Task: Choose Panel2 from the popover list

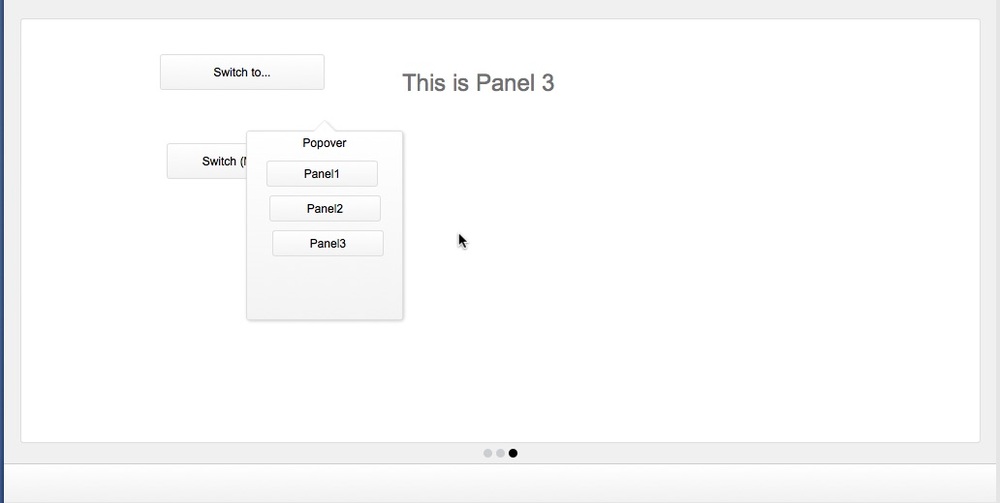Action: [325, 208]
